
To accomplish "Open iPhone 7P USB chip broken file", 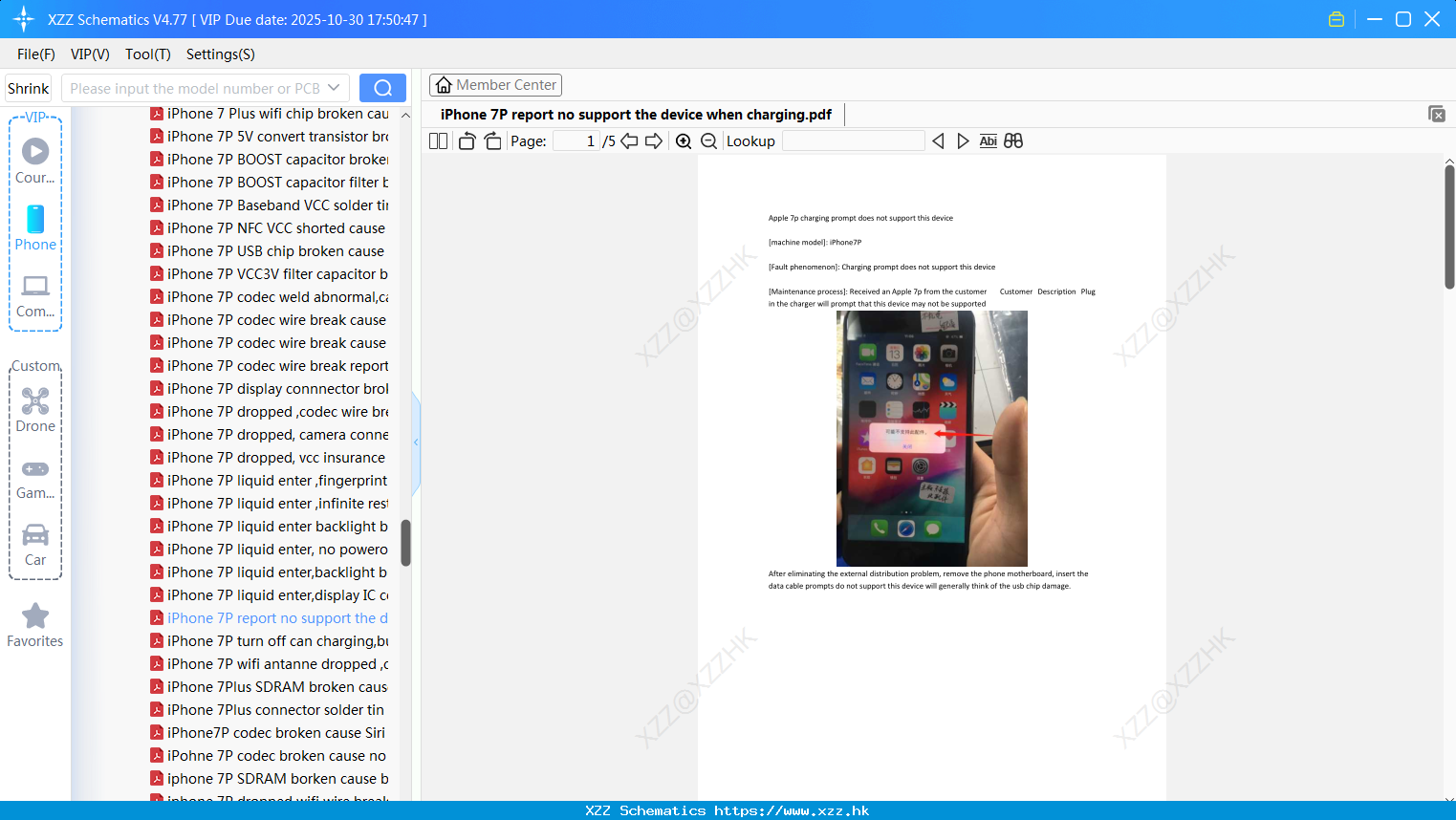I will tap(270, 251).
